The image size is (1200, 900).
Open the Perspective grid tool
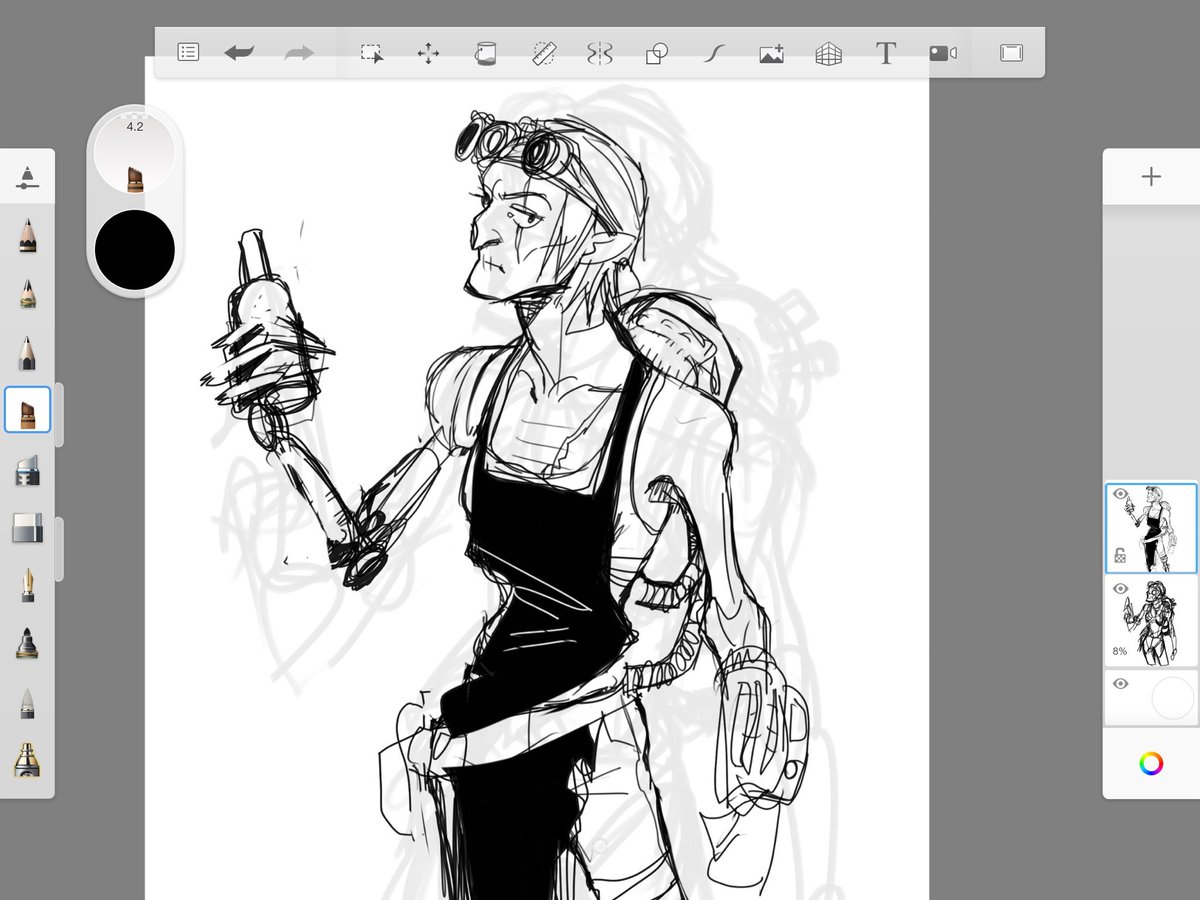tap(828, 54)
